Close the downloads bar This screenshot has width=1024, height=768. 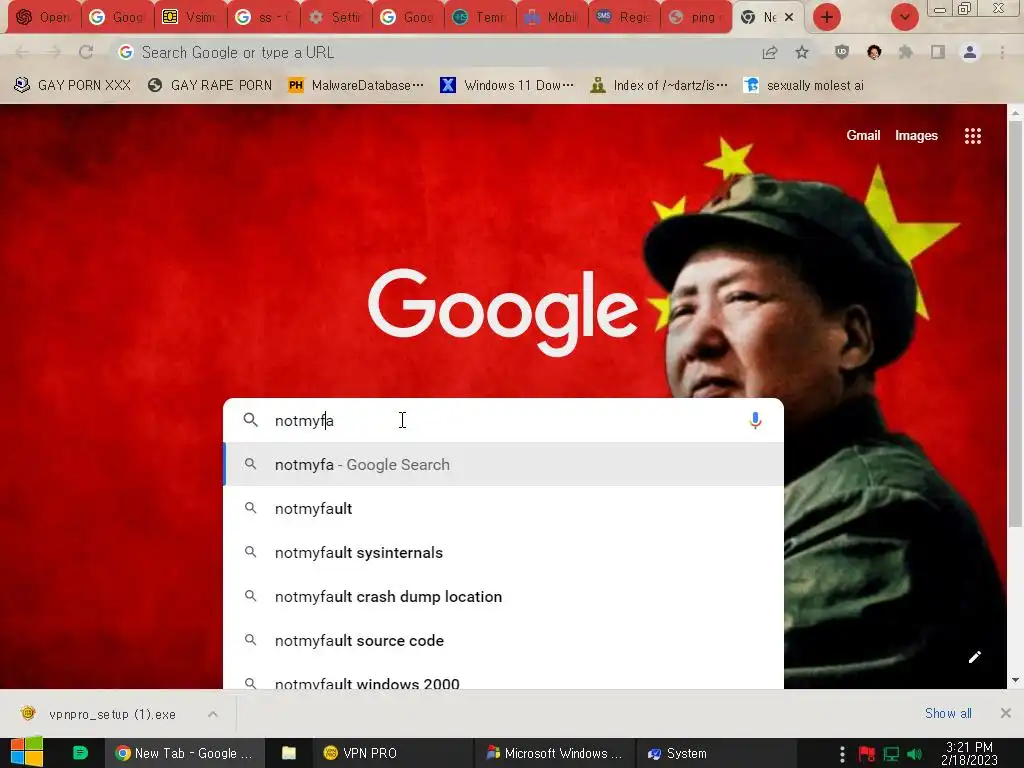pos(1006,713)
